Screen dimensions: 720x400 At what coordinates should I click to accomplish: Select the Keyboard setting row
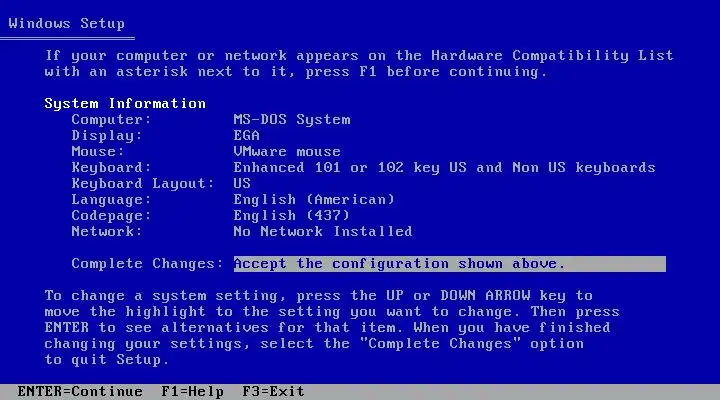pos(363,168)
